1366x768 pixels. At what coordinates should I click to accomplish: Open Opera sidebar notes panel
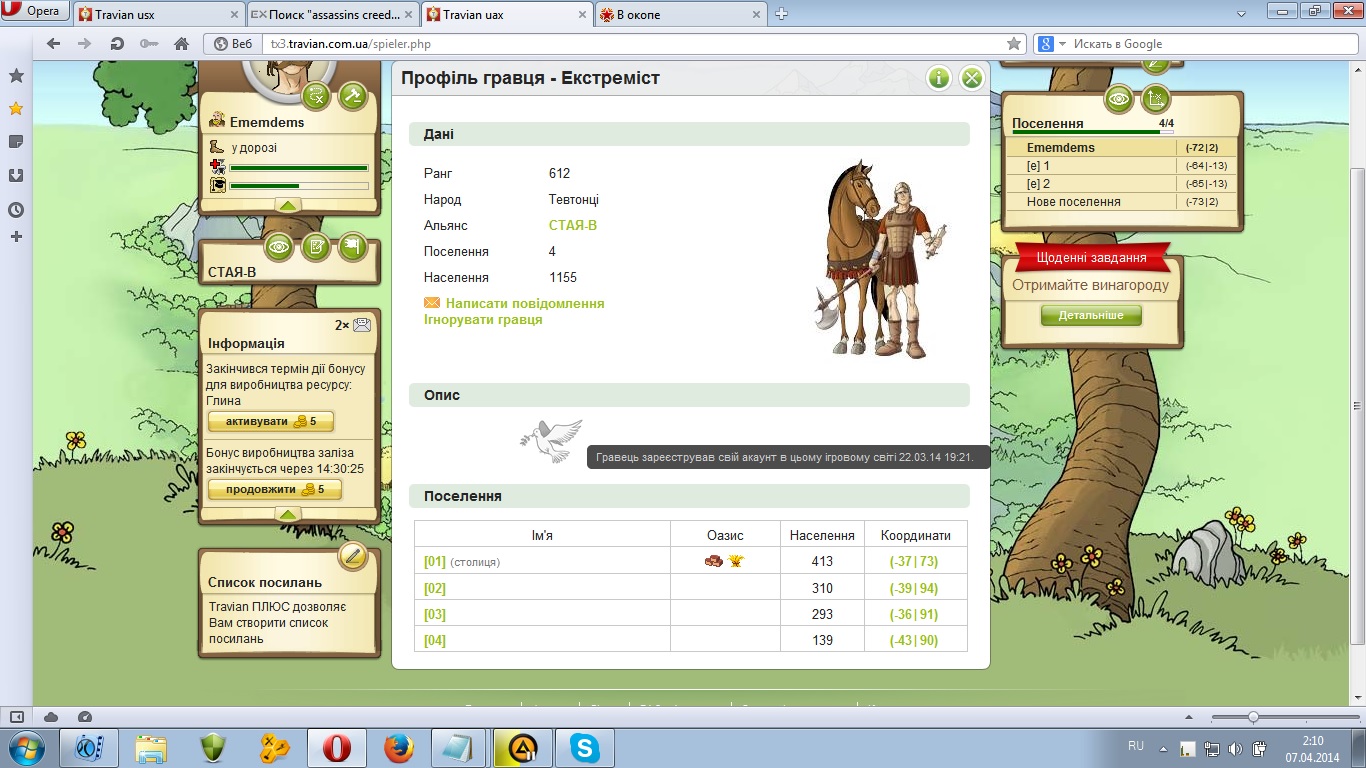(16, 142)
